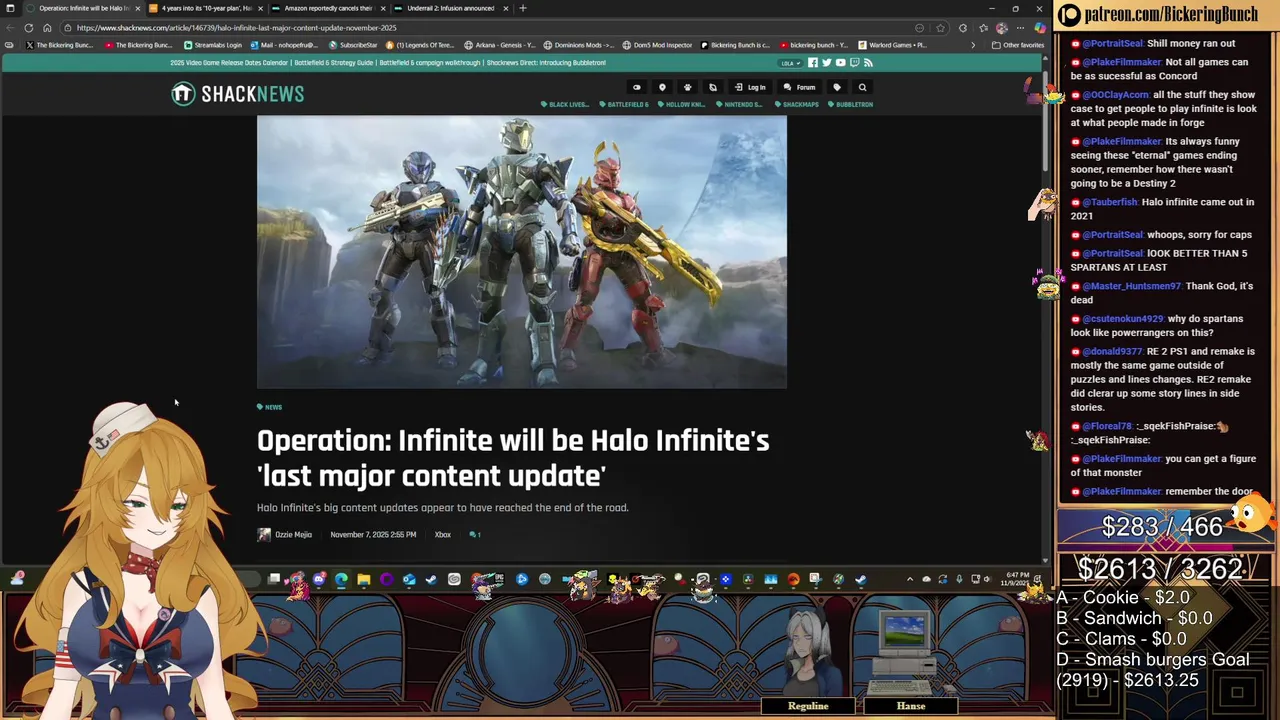1280x720 pixels.
Task: Open the Xbox category link under headline
Action: click(442, 535)
